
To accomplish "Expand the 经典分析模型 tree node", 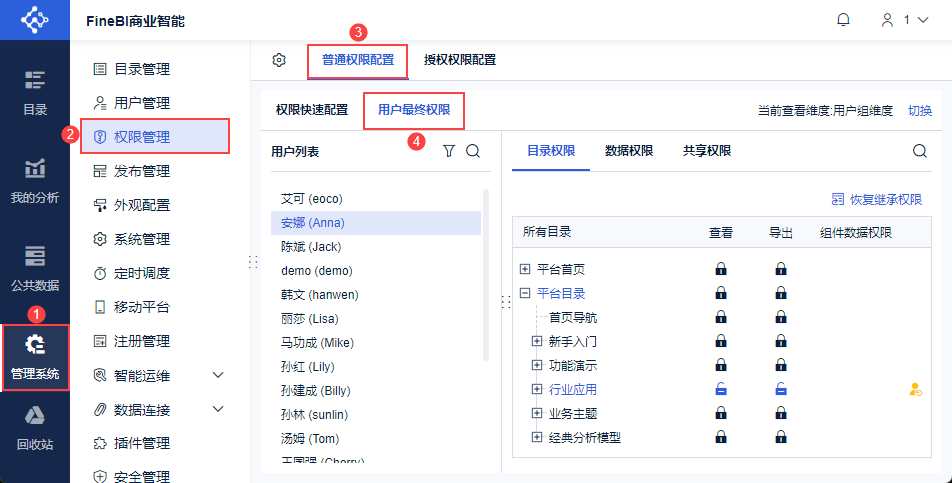I will pos(537,437).
